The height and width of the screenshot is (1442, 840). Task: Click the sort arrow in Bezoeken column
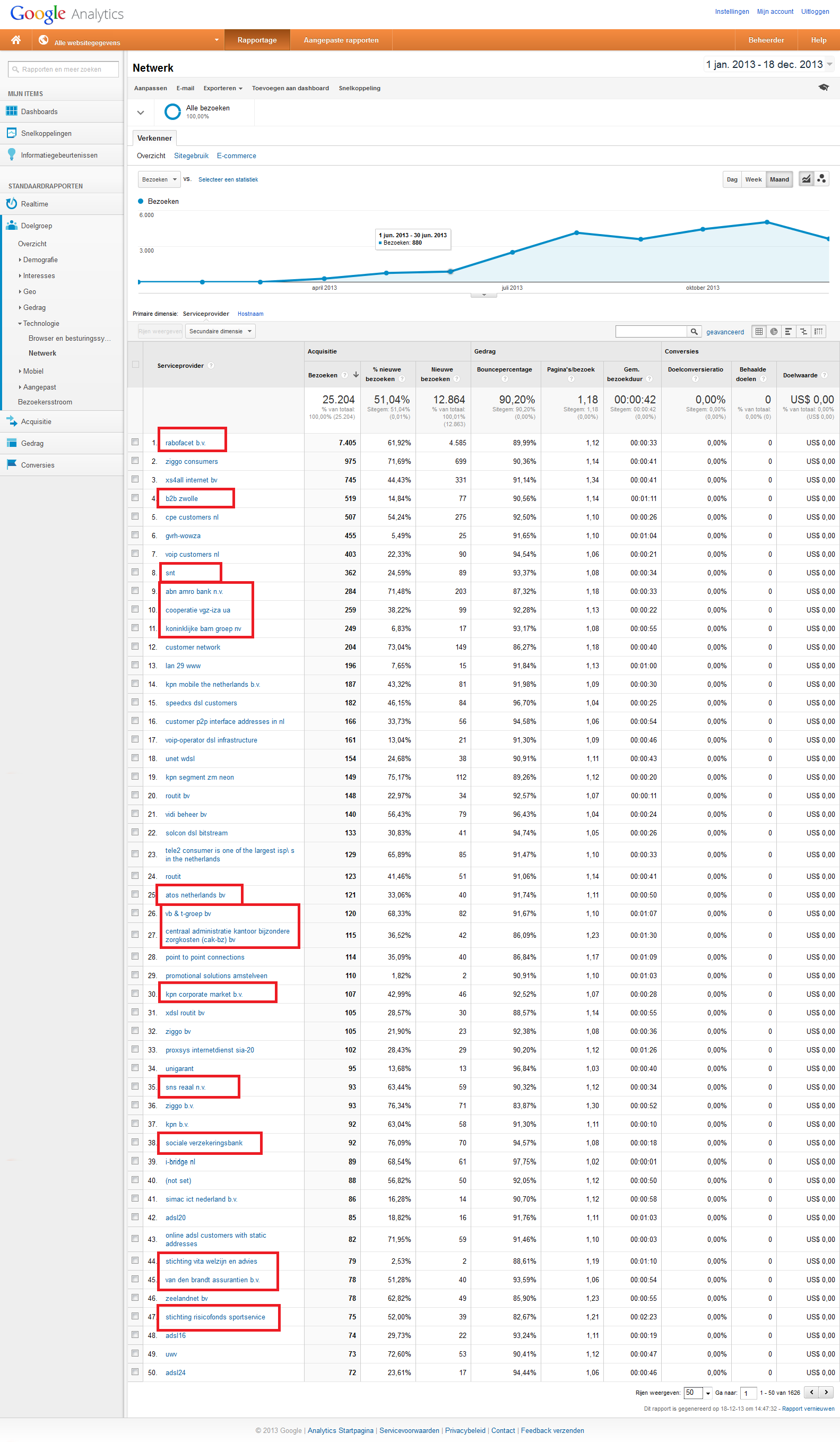[x=356, y=375]
